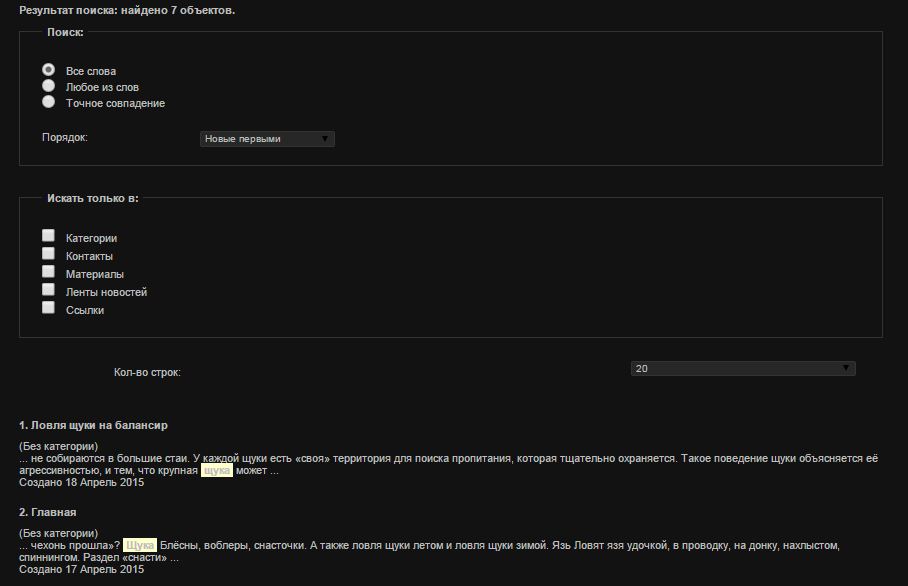Tick the 'Ссылки' checkbox

49,307
